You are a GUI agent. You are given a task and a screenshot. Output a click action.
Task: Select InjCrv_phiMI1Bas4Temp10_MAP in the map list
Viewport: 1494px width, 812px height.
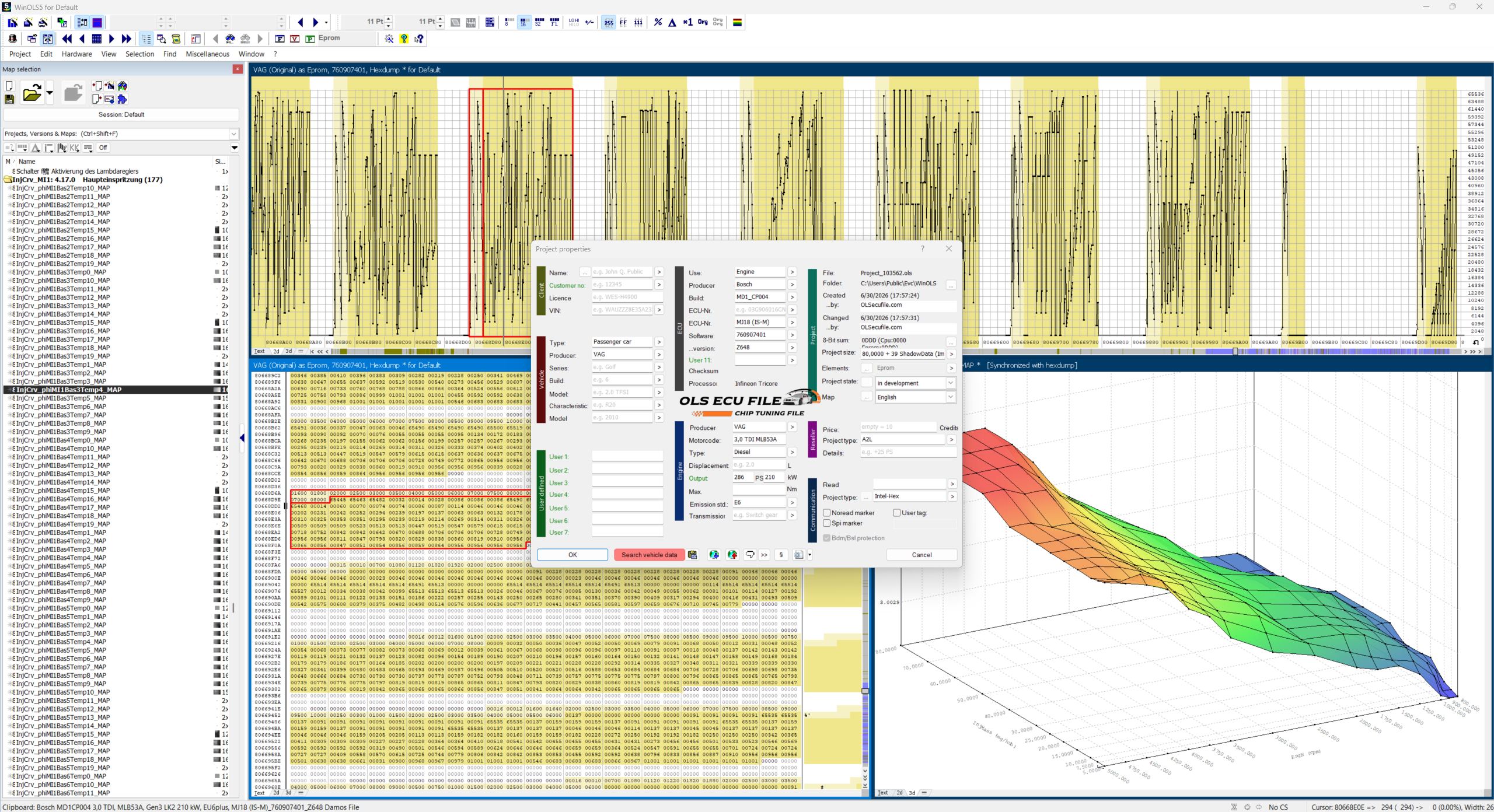tap(62, 449)
